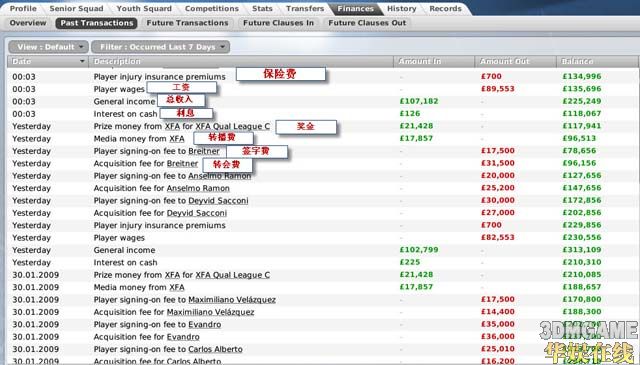Open the Future Clauses Out tab
Image resolution: width=640 pixels, height=365 pixels.
(x=367, y=23)
